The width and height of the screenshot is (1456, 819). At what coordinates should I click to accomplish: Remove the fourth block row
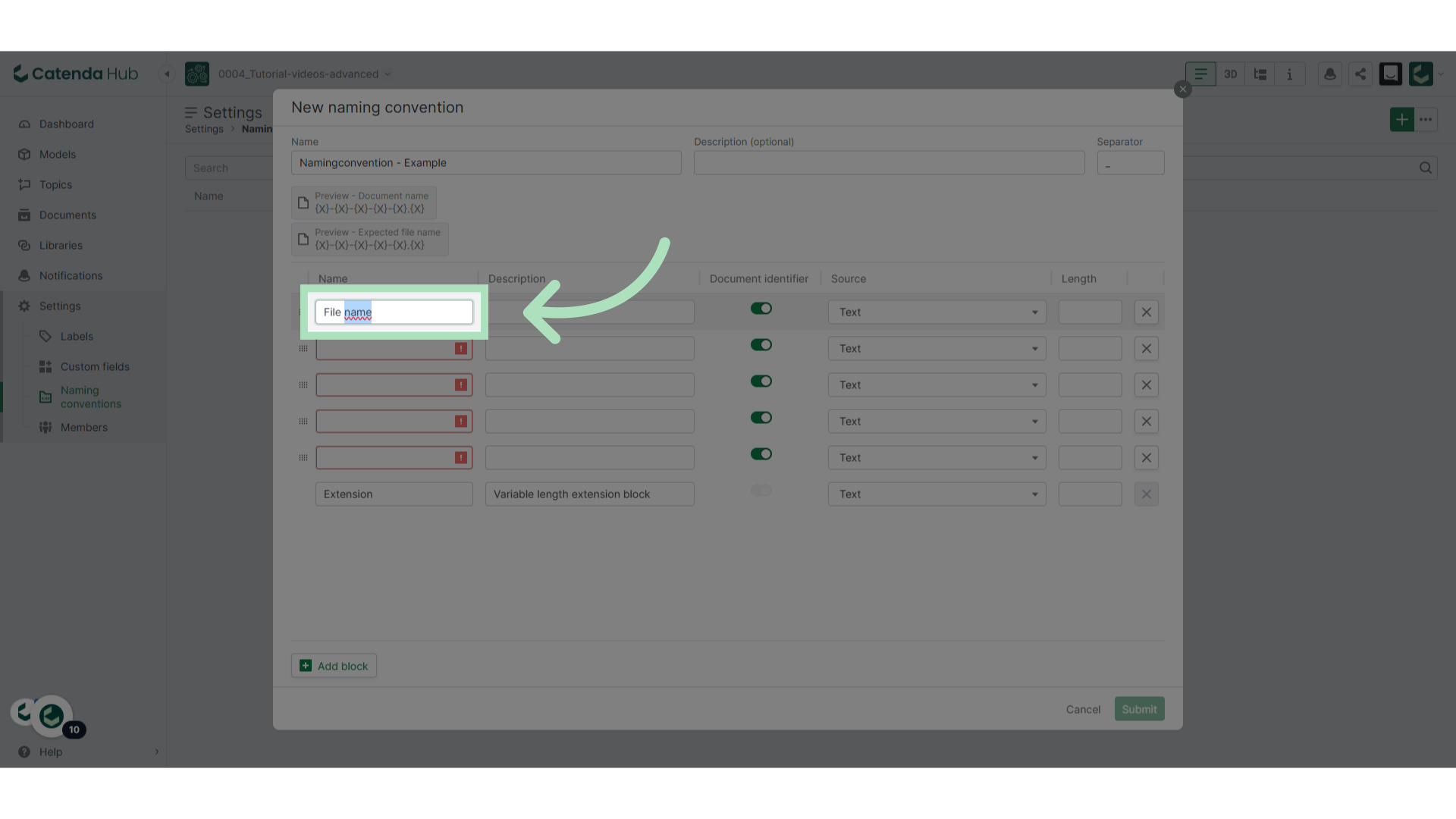pos(1147,421)
